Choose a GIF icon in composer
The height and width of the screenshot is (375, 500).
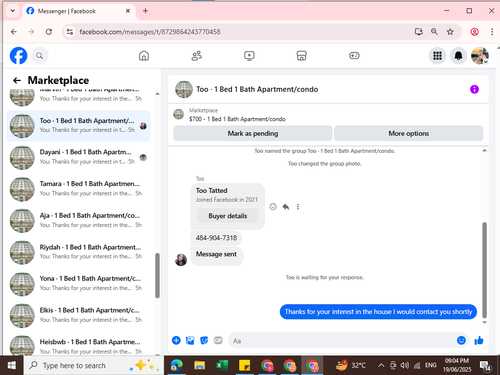click(x=218, y=340)
